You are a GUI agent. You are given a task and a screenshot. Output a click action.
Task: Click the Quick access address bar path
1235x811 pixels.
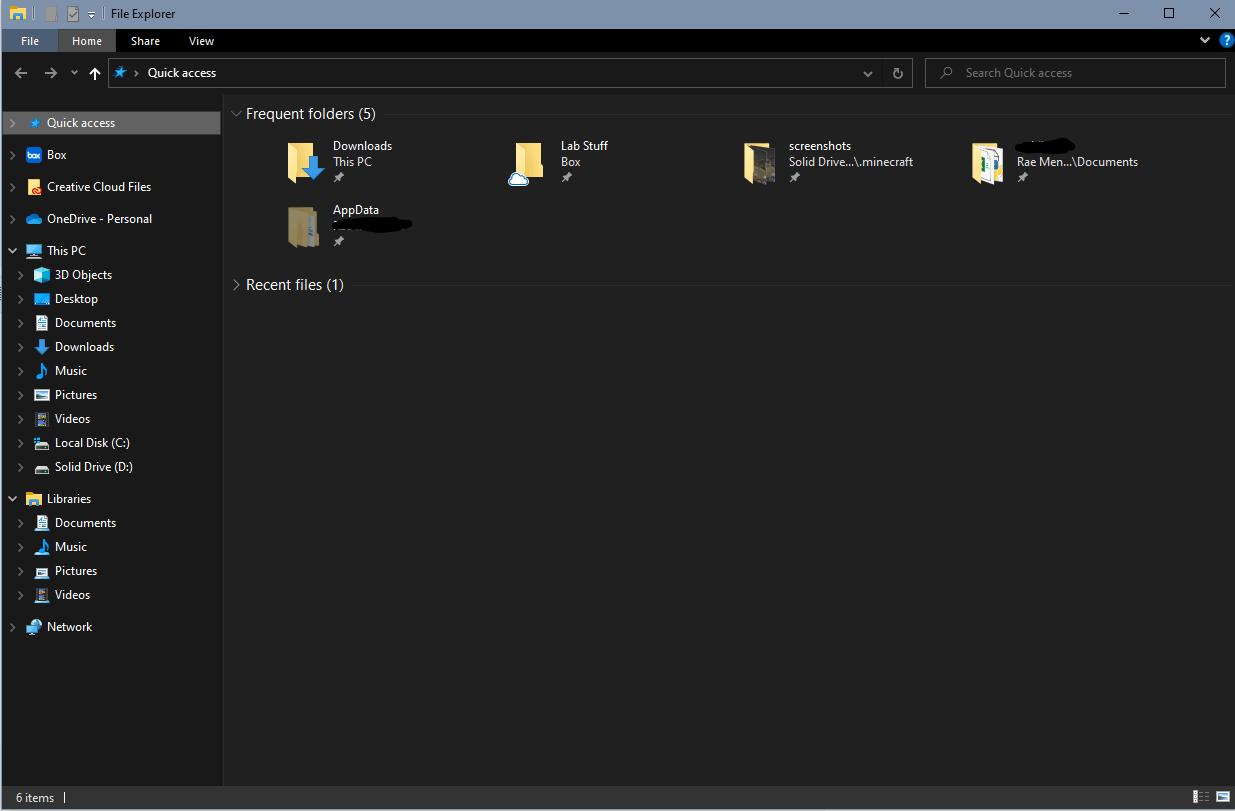coord(182,73)
